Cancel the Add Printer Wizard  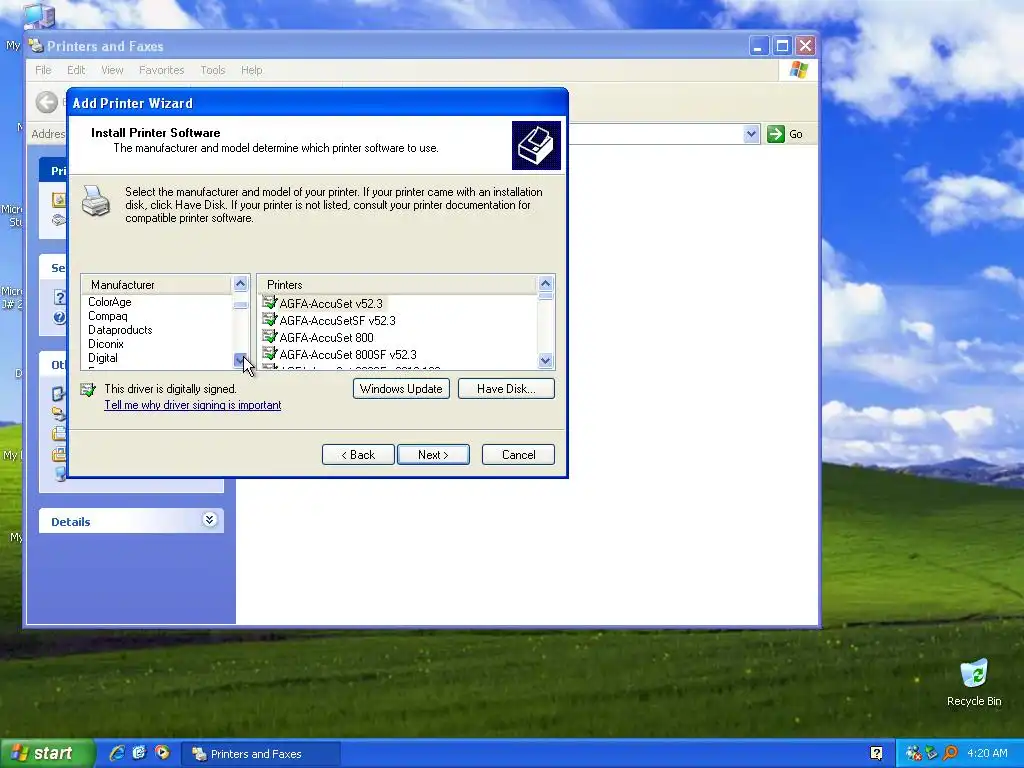click(519, 455)
